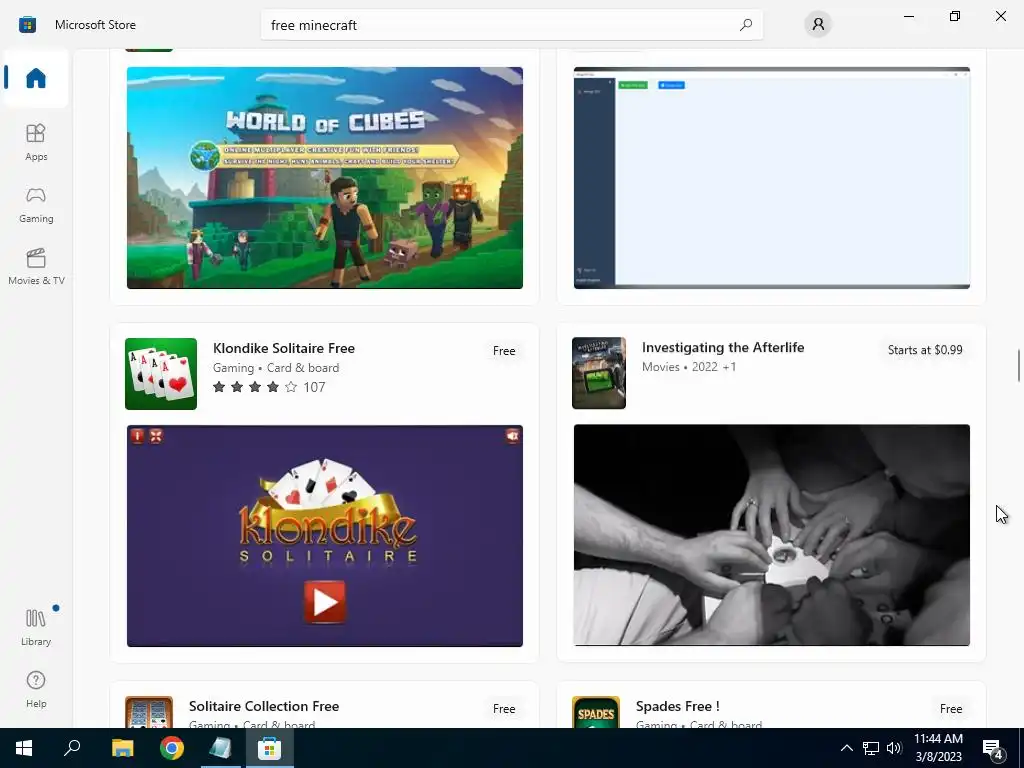Click Solitaire Collection Free title
The height and width of the screenshot is (768, 1024).
(264, 706)
